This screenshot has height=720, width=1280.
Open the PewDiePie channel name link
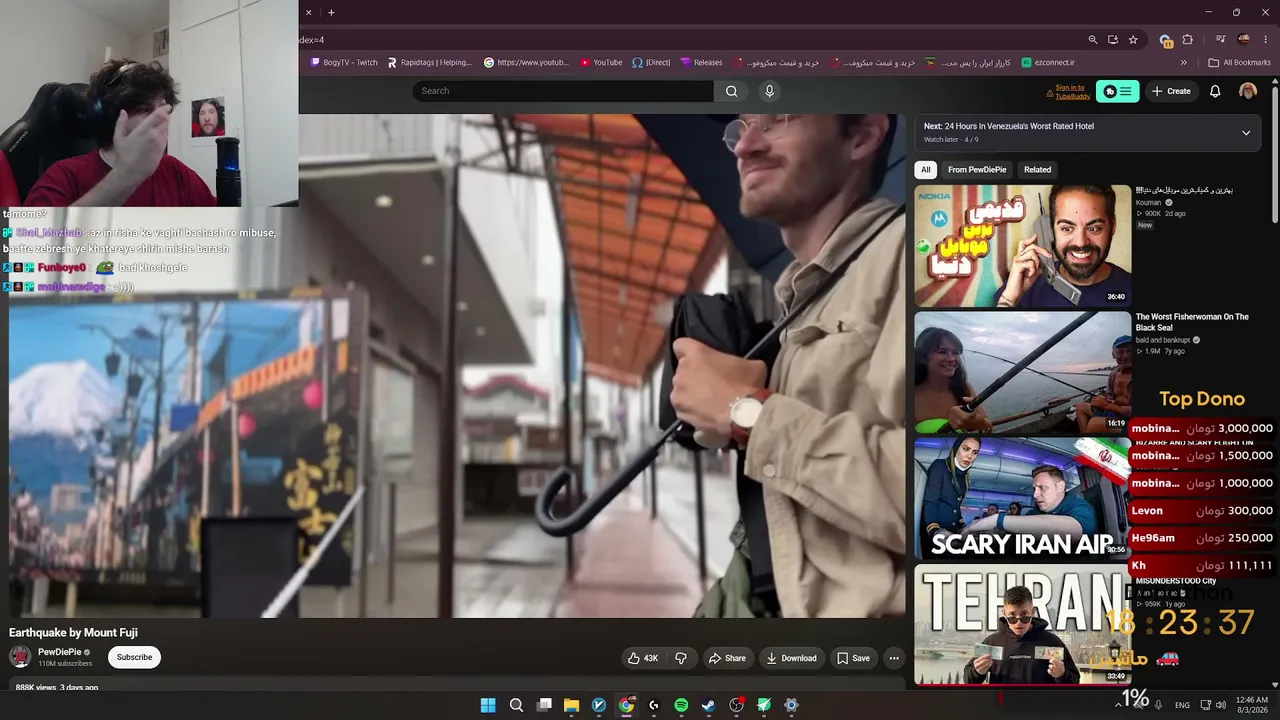(60, 652)
